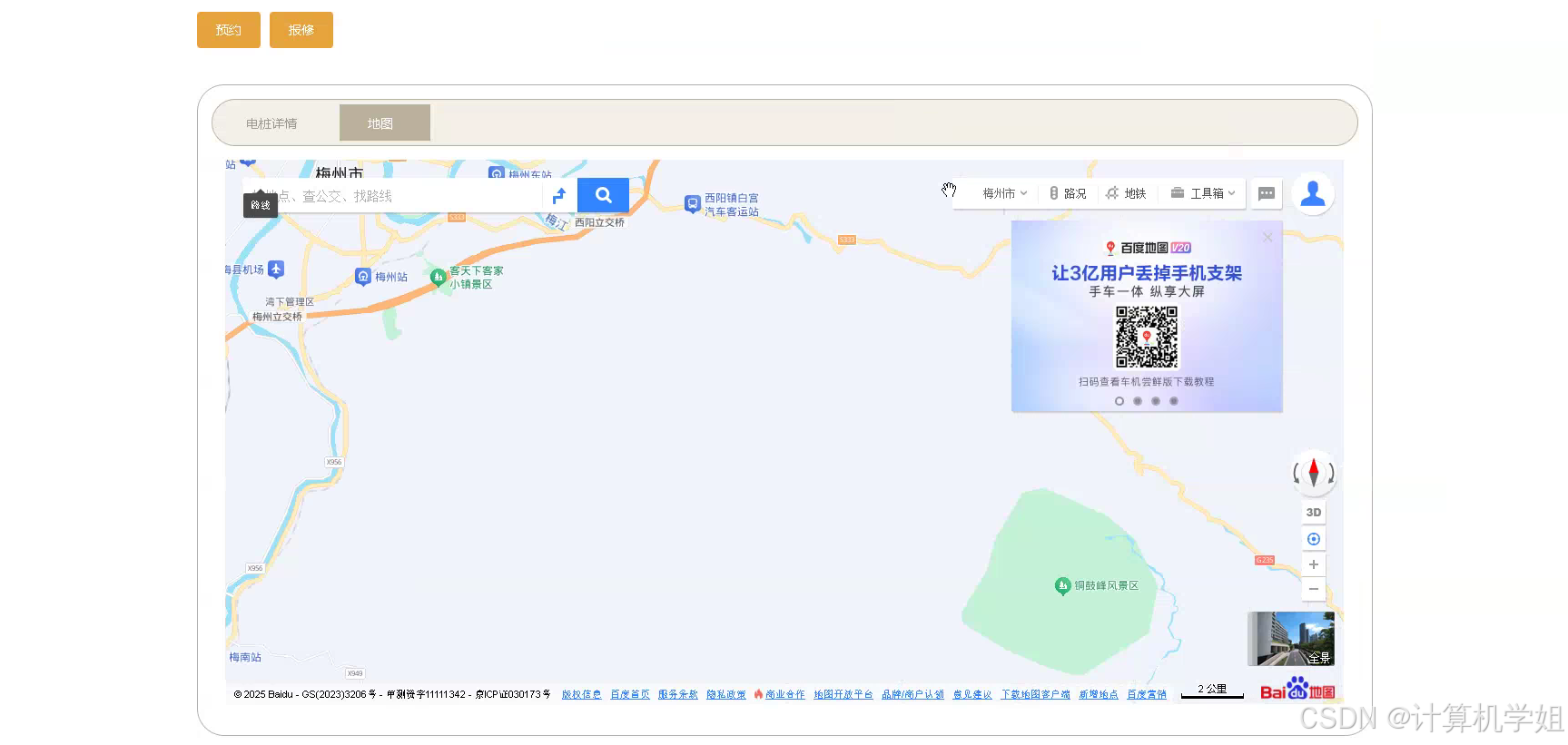
Task: Open the 意见建议 link
Action: click(x=972, y=694)
